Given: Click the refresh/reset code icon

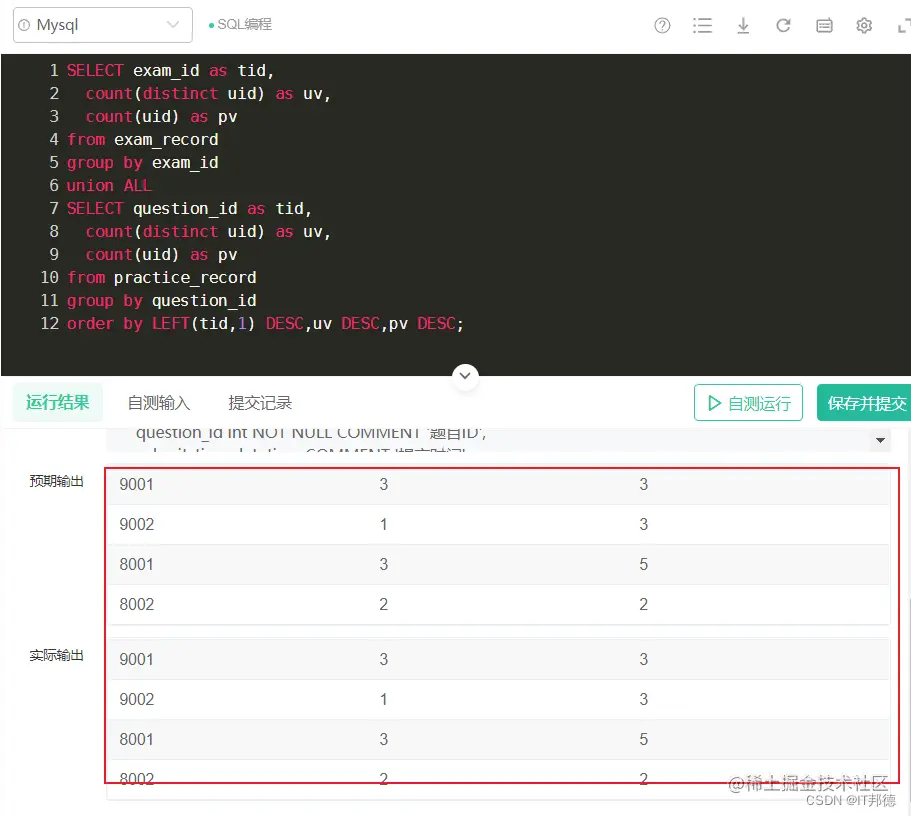Looking at the screenshot, I should point(783,26).
